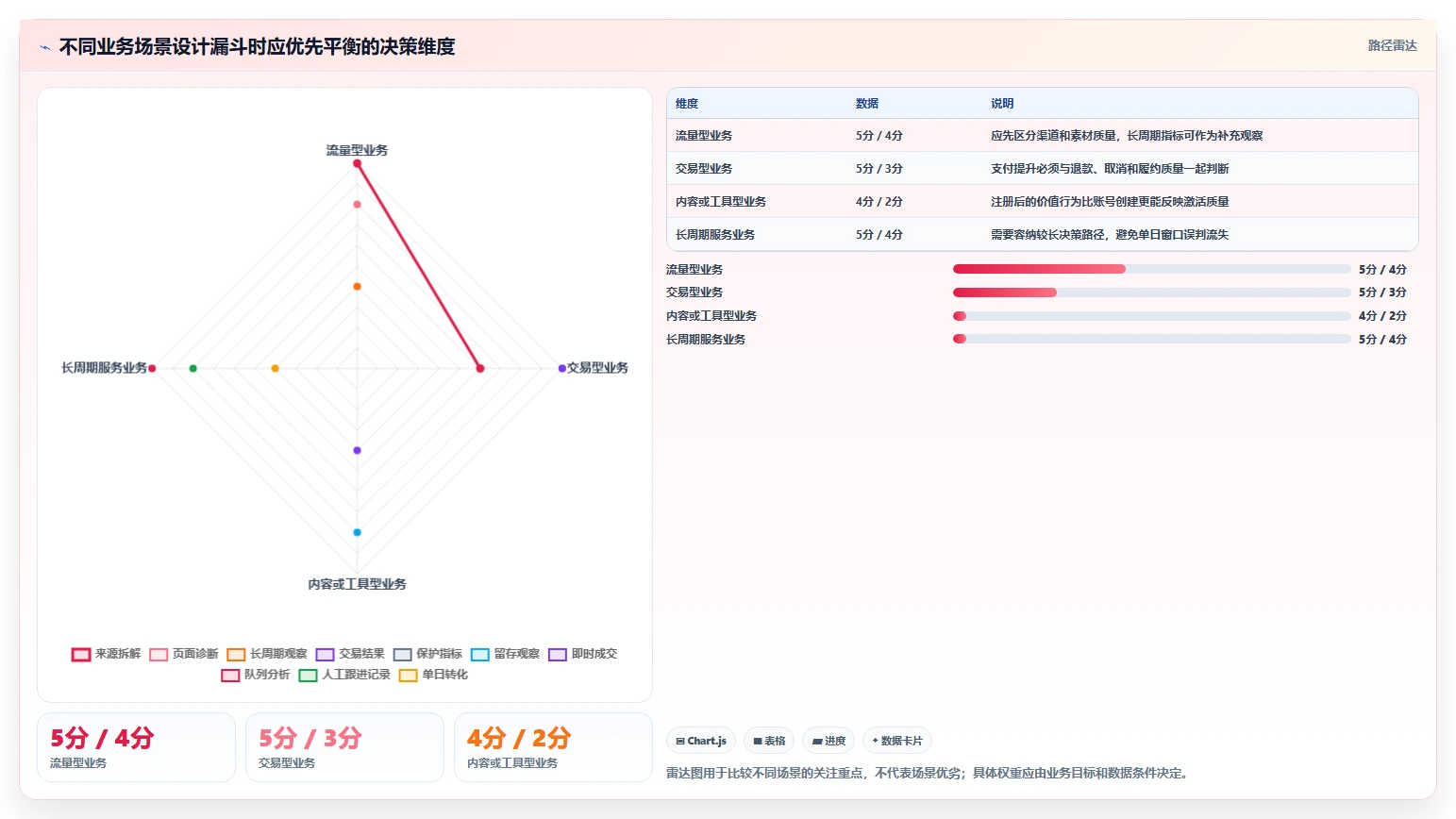
Task: Click the purple point next to the 交易型业务 label
Action: (561, 368)
